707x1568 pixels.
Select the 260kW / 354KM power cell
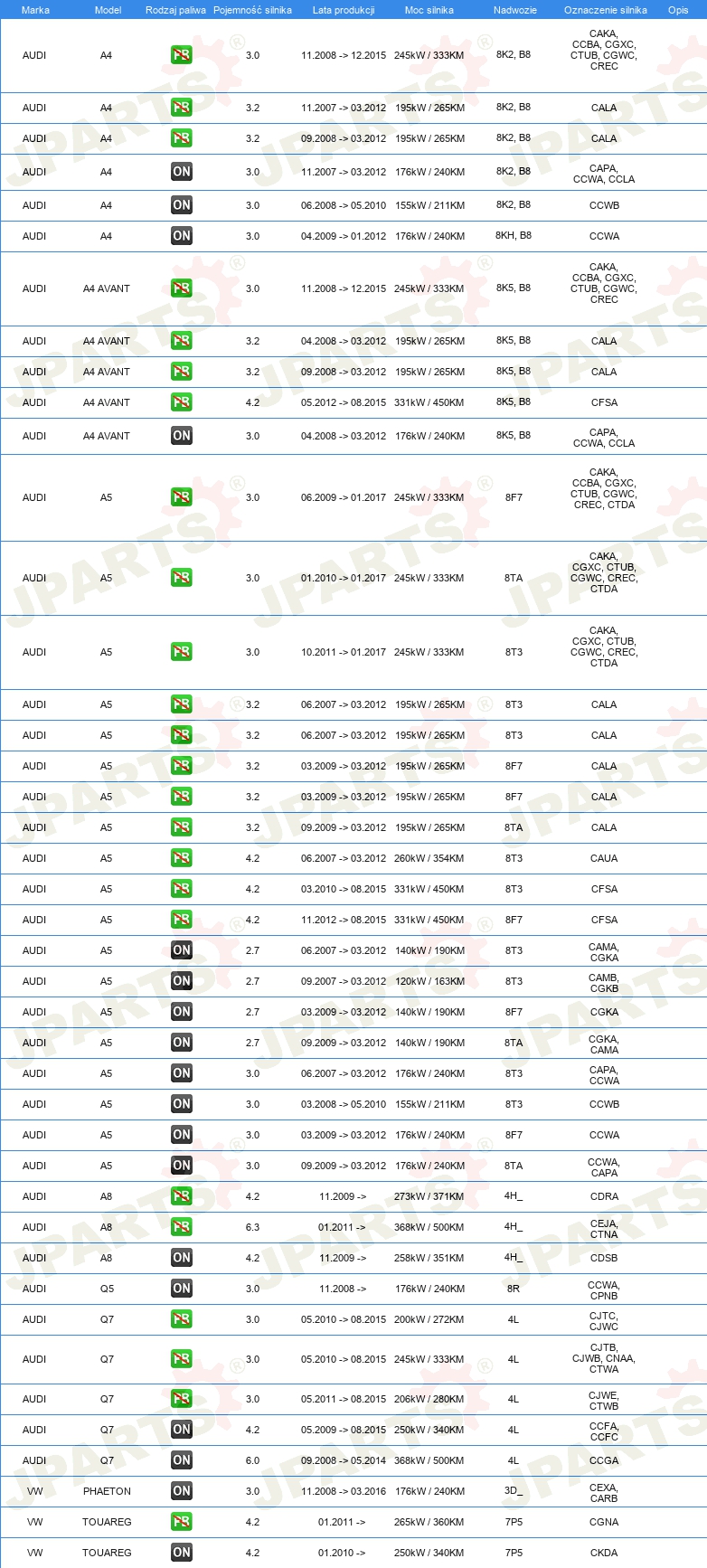click(429, 858)
